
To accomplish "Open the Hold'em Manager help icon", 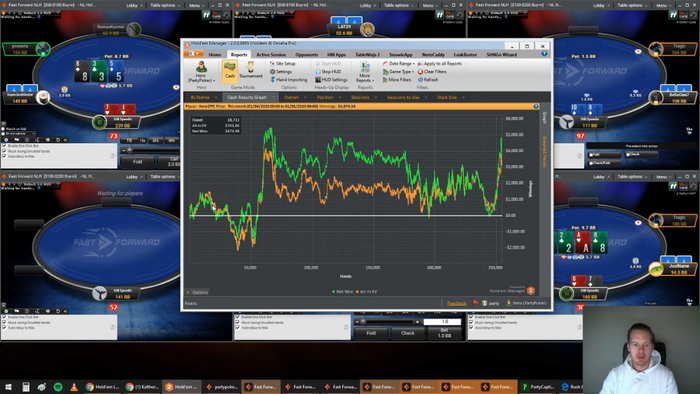I will pyautogui.click(x=544, y=54).
